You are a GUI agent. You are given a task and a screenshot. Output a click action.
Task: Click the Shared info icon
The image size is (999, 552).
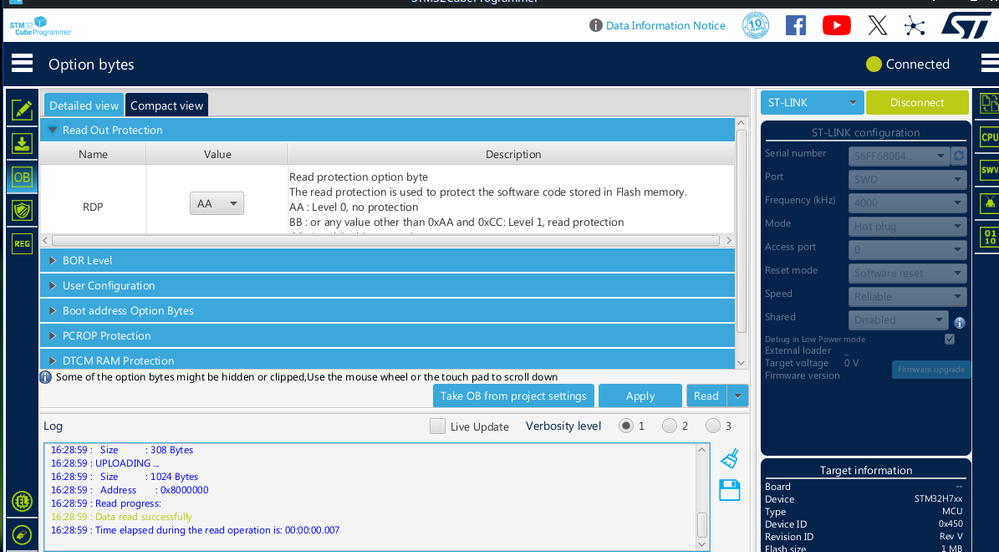pos(959,323)
